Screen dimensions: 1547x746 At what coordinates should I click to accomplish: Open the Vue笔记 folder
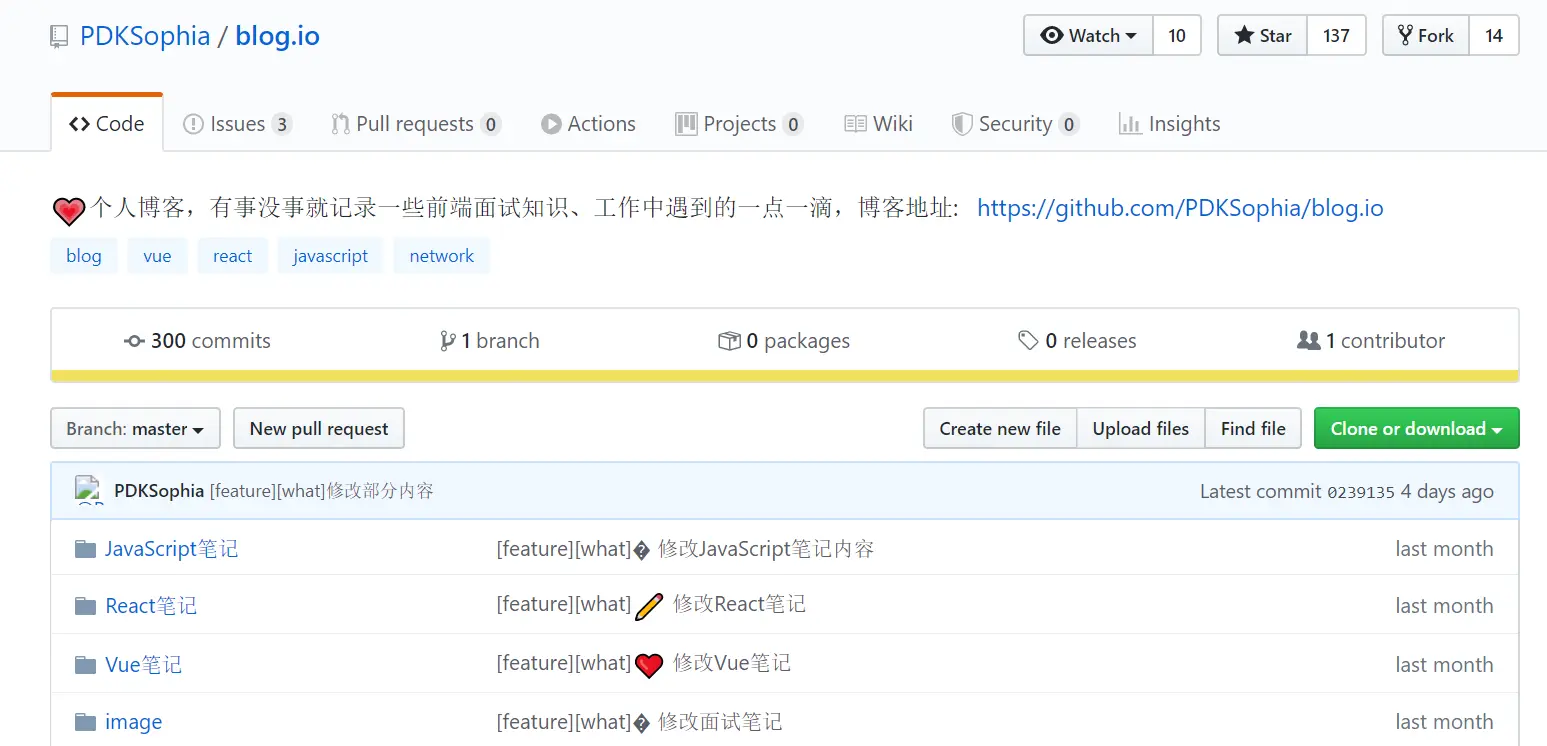click(144, 665)
